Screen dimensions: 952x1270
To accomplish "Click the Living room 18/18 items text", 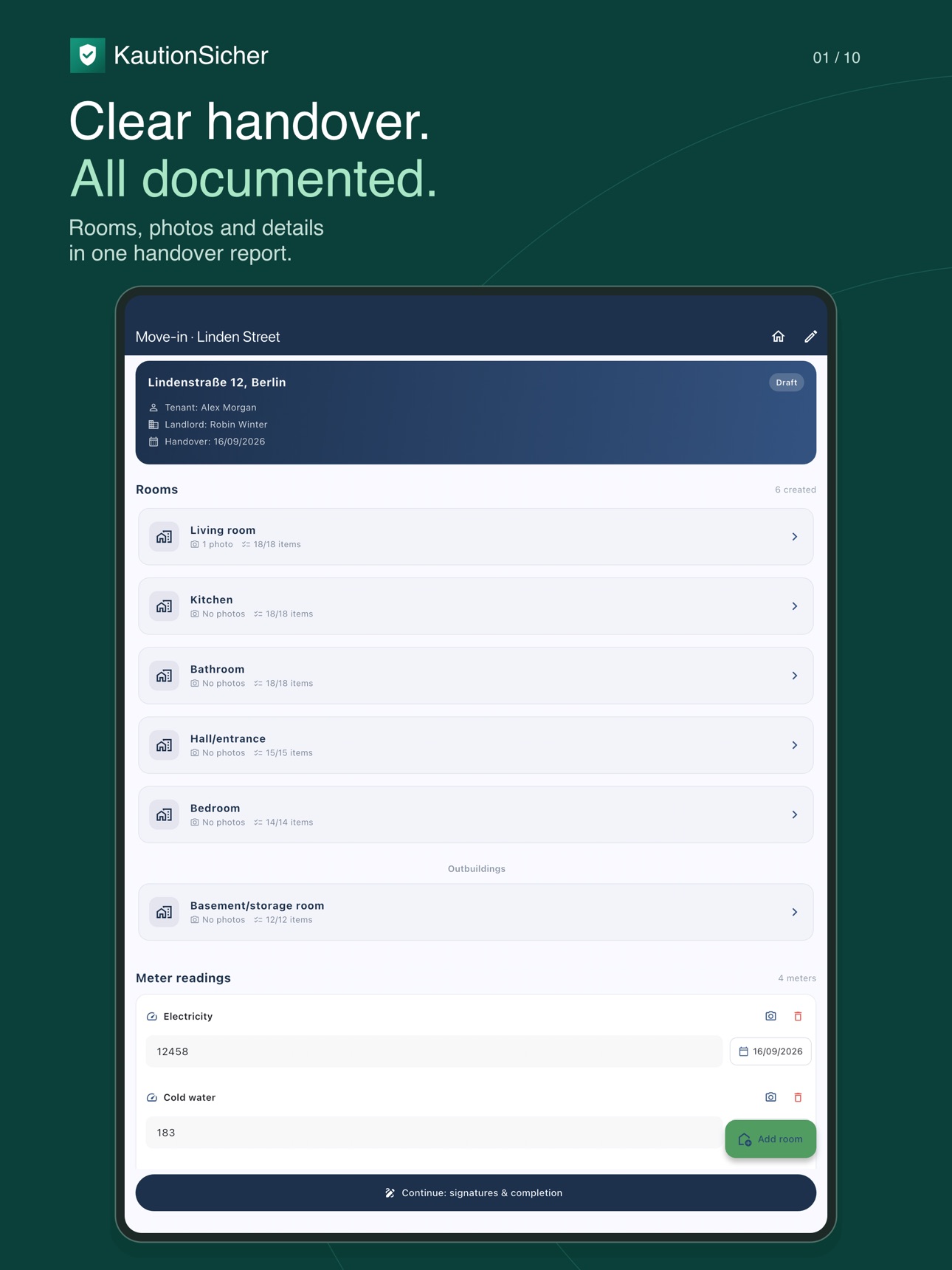I will pyautogui.click(x=277, y=544).
